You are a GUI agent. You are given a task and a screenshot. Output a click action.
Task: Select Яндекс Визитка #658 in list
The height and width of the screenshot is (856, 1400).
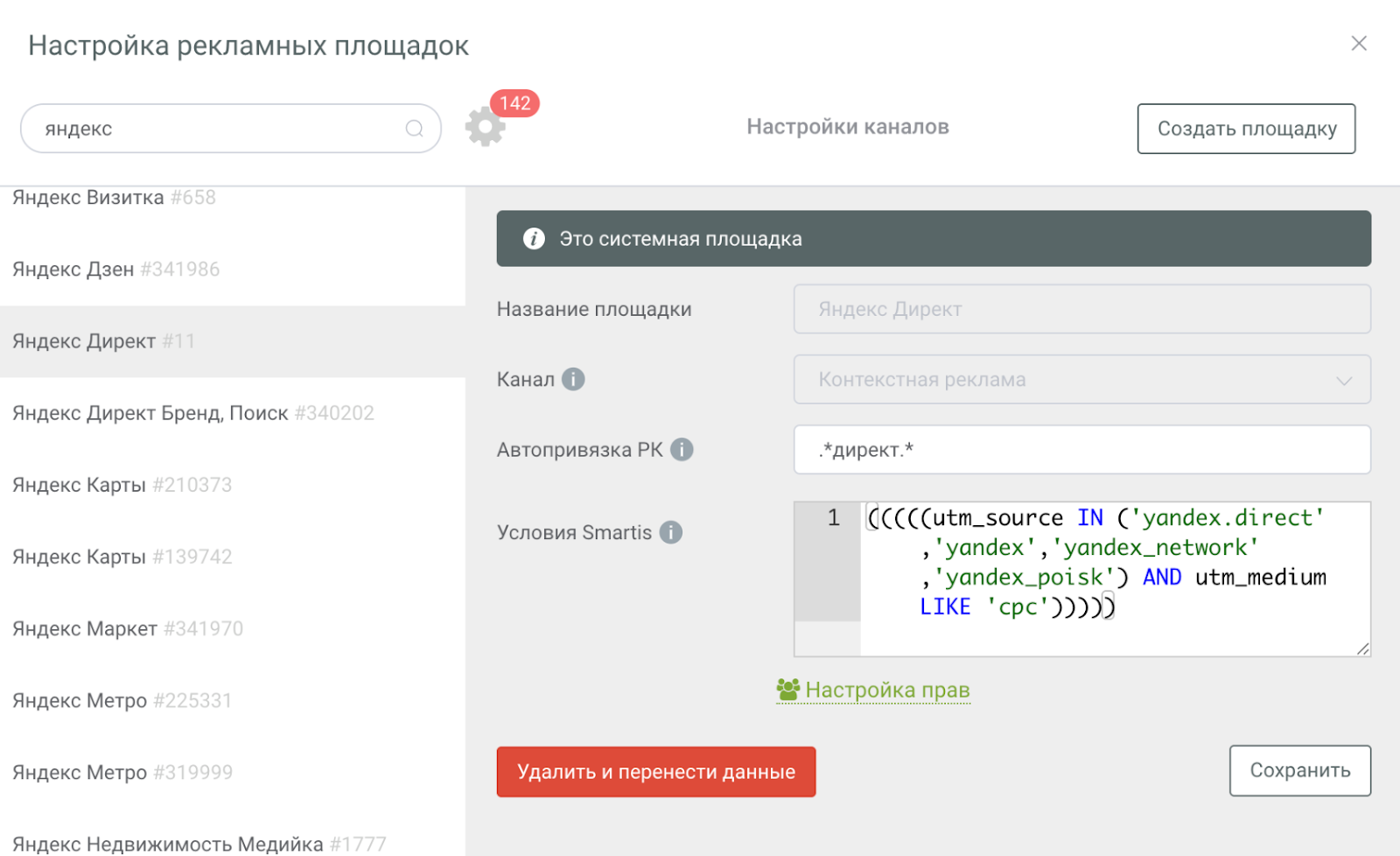[232, 198]
